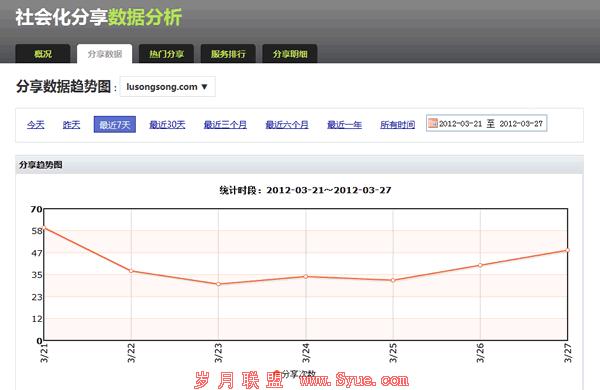This screenshot has height=390, width=600.
Task: Click the calendar icon in date range field
Action: coord(433,123)
